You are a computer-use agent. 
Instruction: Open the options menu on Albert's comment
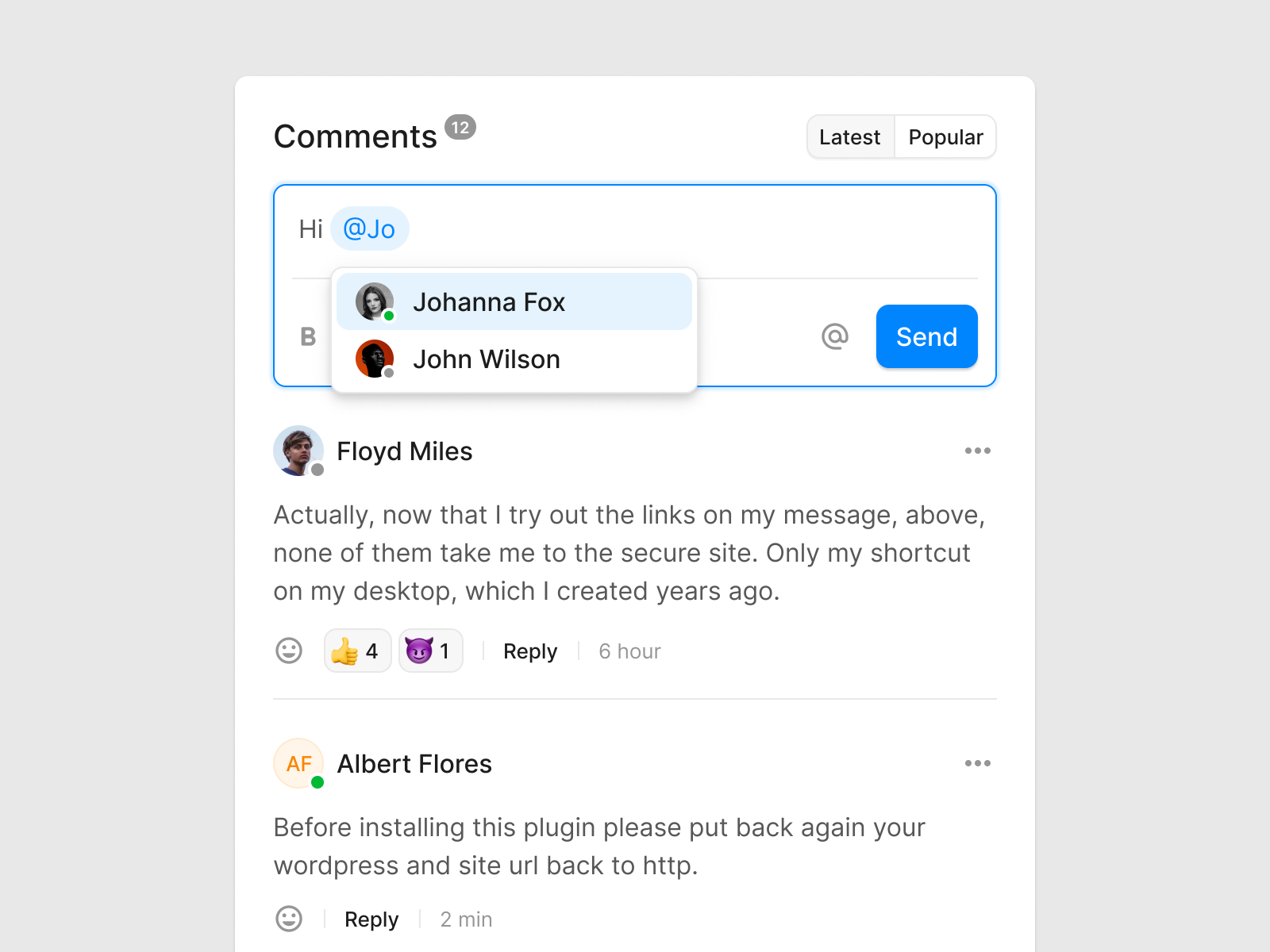tap(979, 763)
